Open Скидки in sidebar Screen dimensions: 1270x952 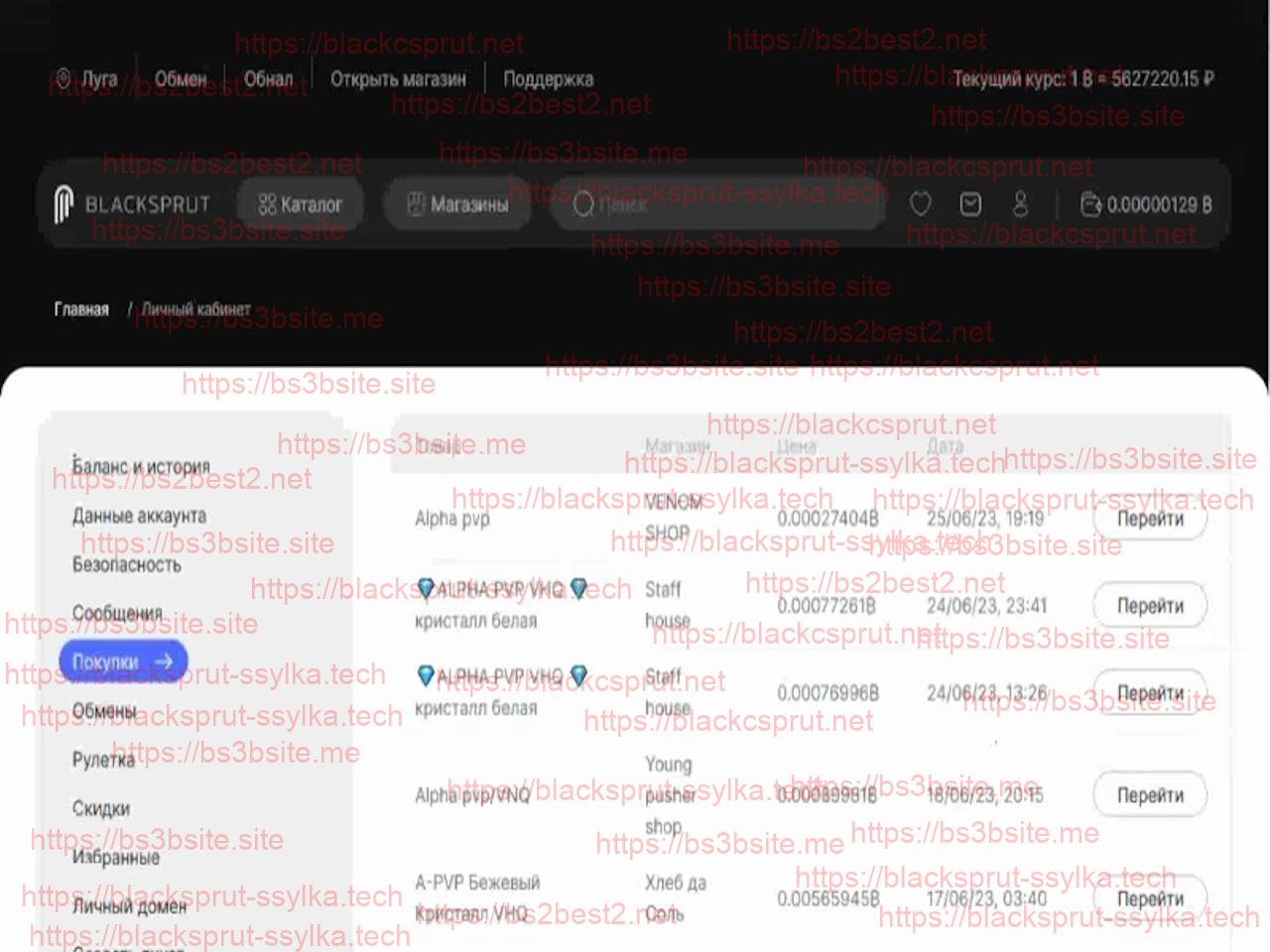[x=100, y=808]
